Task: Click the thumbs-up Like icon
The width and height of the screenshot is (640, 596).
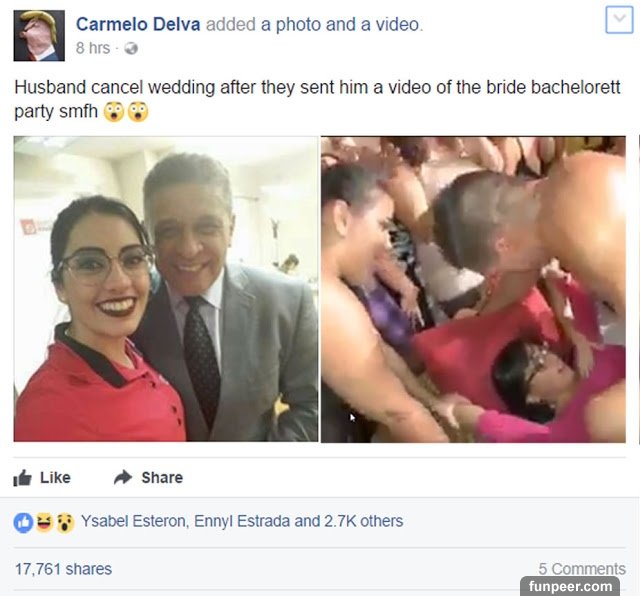Action: 22,478
